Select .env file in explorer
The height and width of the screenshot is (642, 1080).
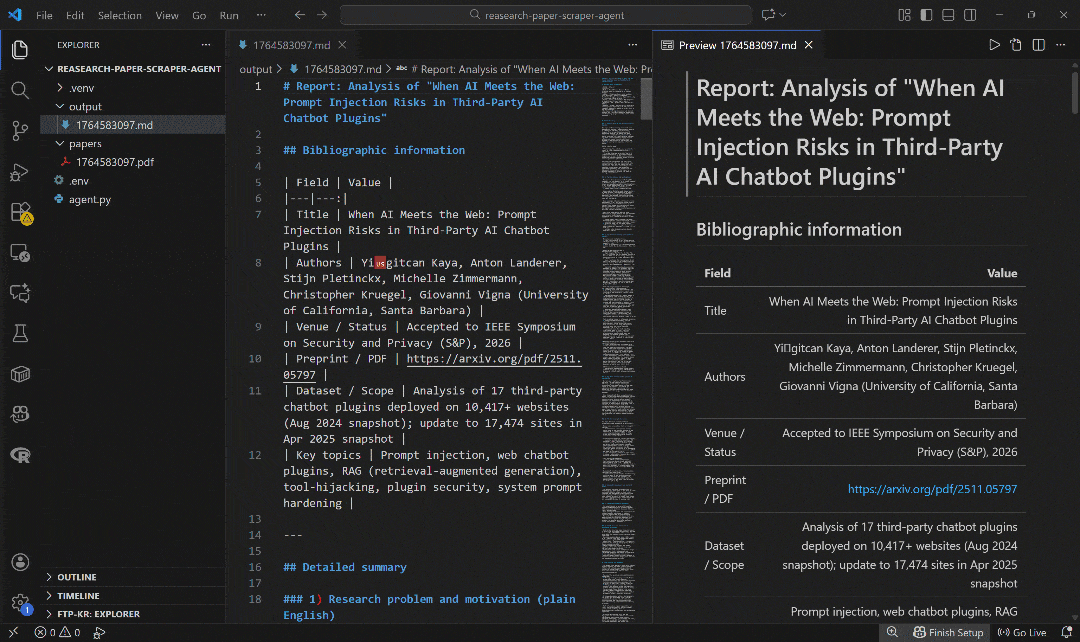[x=133, y=181]
